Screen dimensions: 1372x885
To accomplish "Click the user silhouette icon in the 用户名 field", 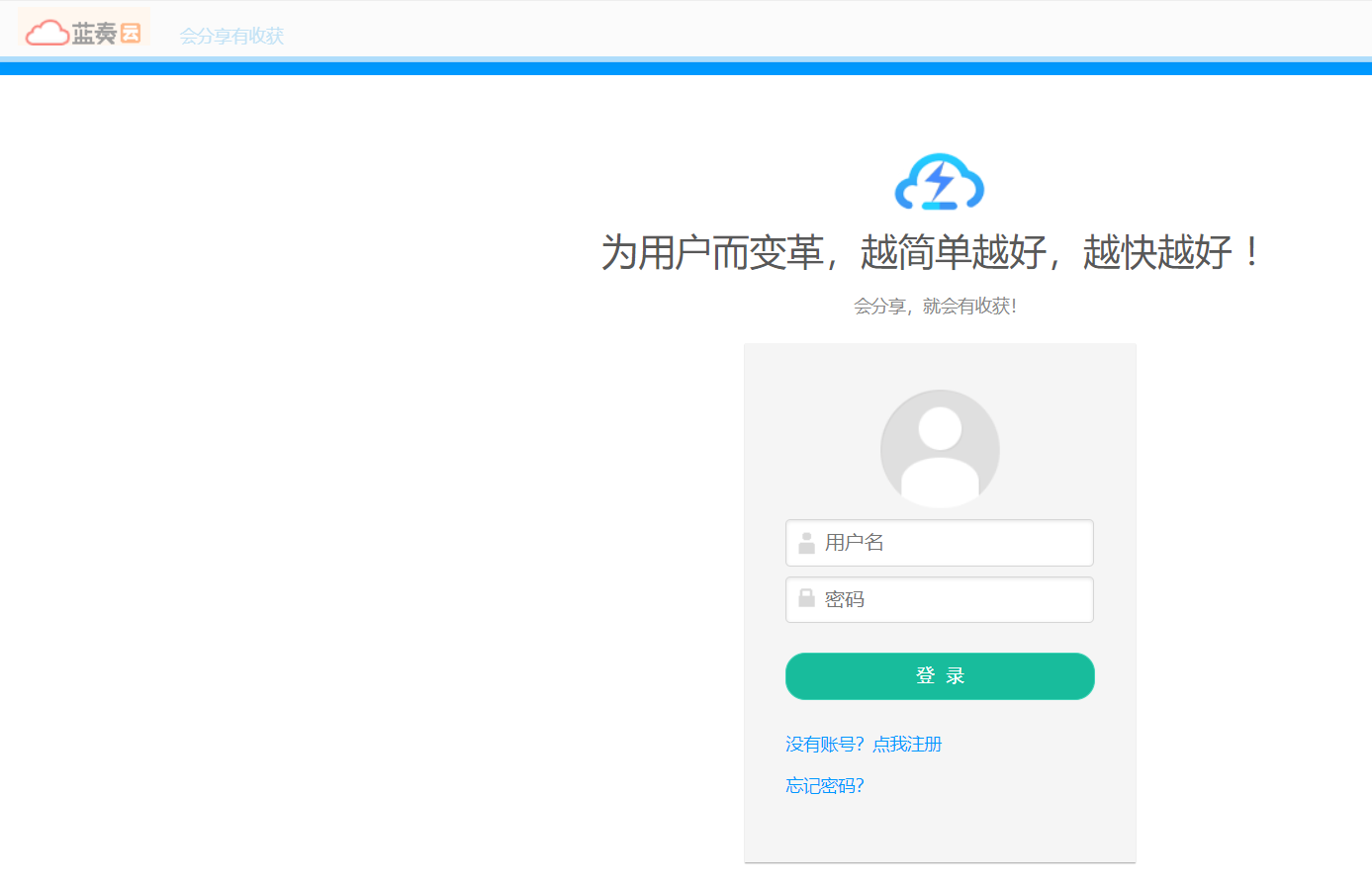I will [x=806, y=543].
